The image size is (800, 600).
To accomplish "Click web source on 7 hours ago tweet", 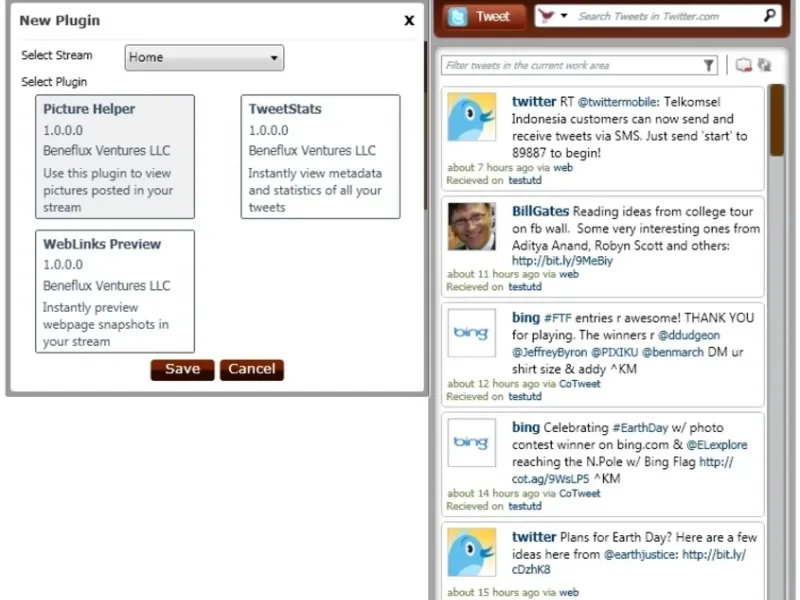I will click(x=563, y=167).
